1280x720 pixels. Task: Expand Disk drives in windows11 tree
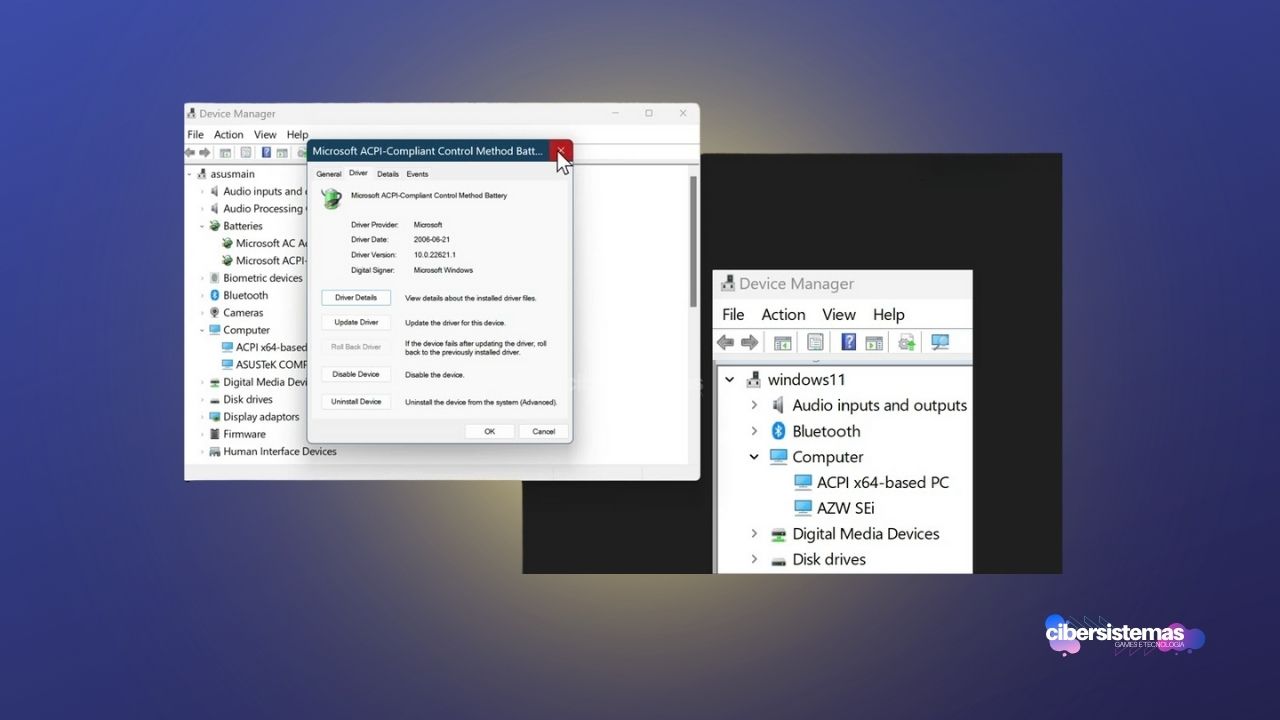754,560
